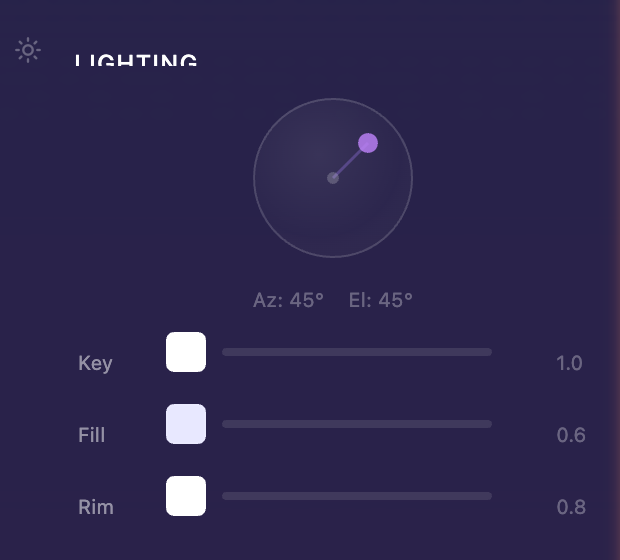Open the Fill light color swatch
Screen dimensions: 620x560
(x=186, y=424)
